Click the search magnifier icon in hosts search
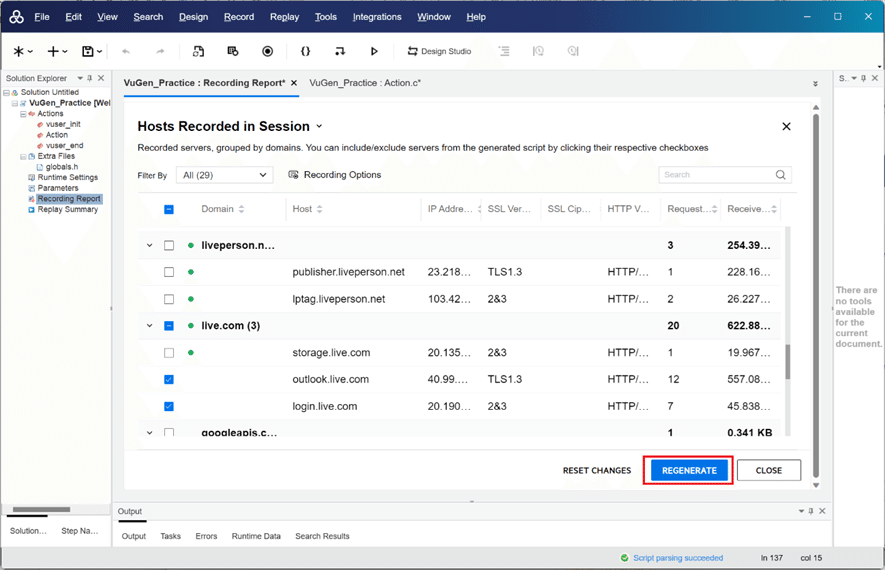Viewport: 885px width, 570px height. coord(781,175)
